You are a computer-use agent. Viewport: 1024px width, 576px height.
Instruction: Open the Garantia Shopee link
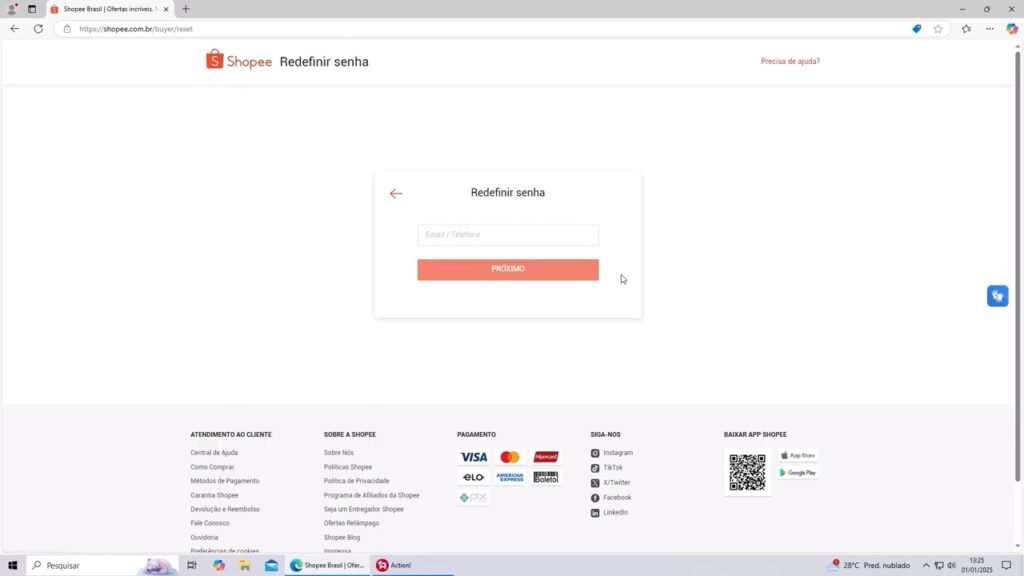tap(214, 495)
